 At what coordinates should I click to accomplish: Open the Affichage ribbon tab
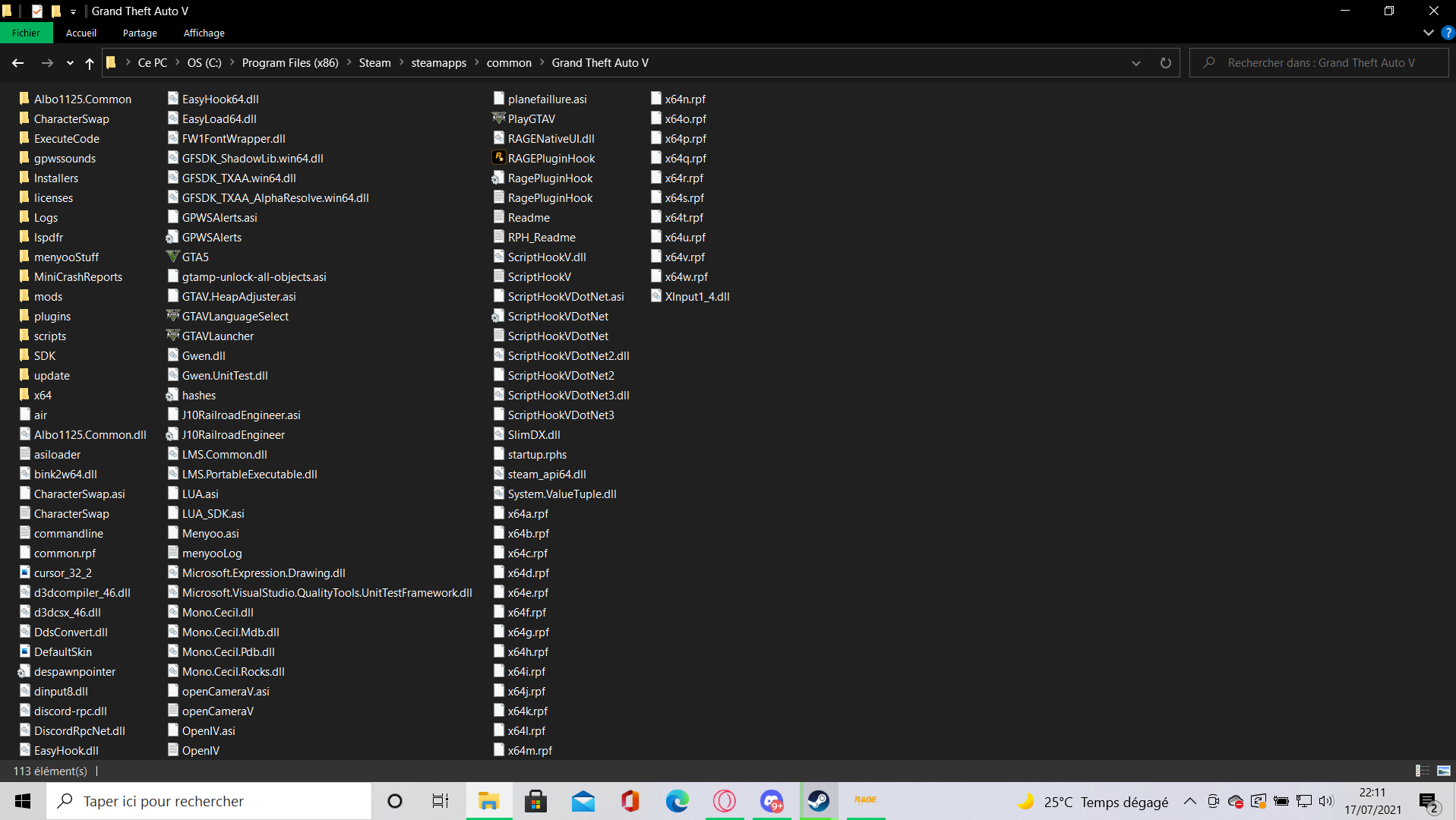click(204, 33)
